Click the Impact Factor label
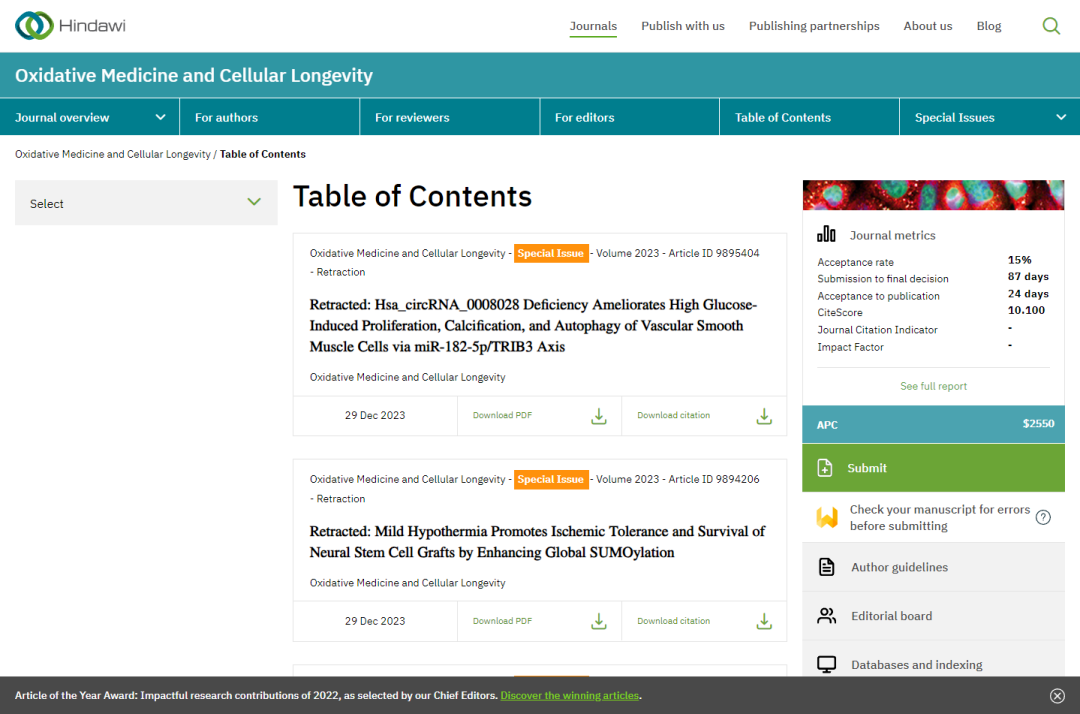1080x714 pixels. pos(850,347)
